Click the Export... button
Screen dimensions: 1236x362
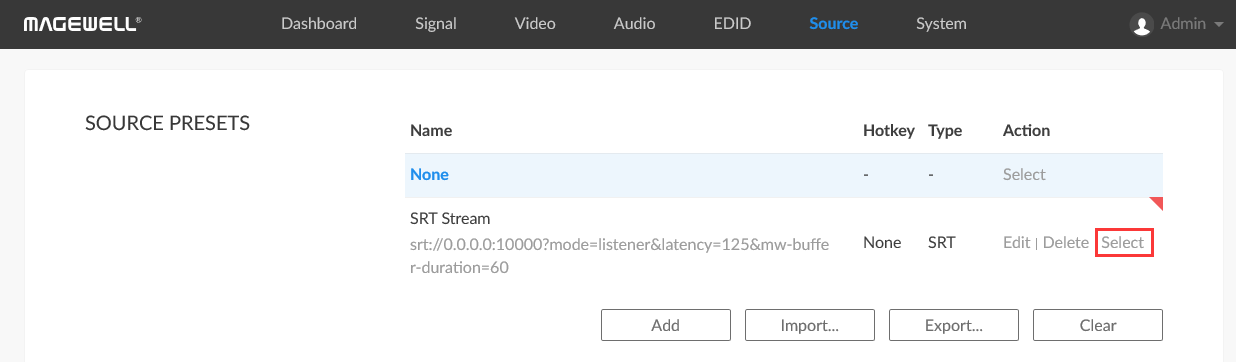coord(954,325)
